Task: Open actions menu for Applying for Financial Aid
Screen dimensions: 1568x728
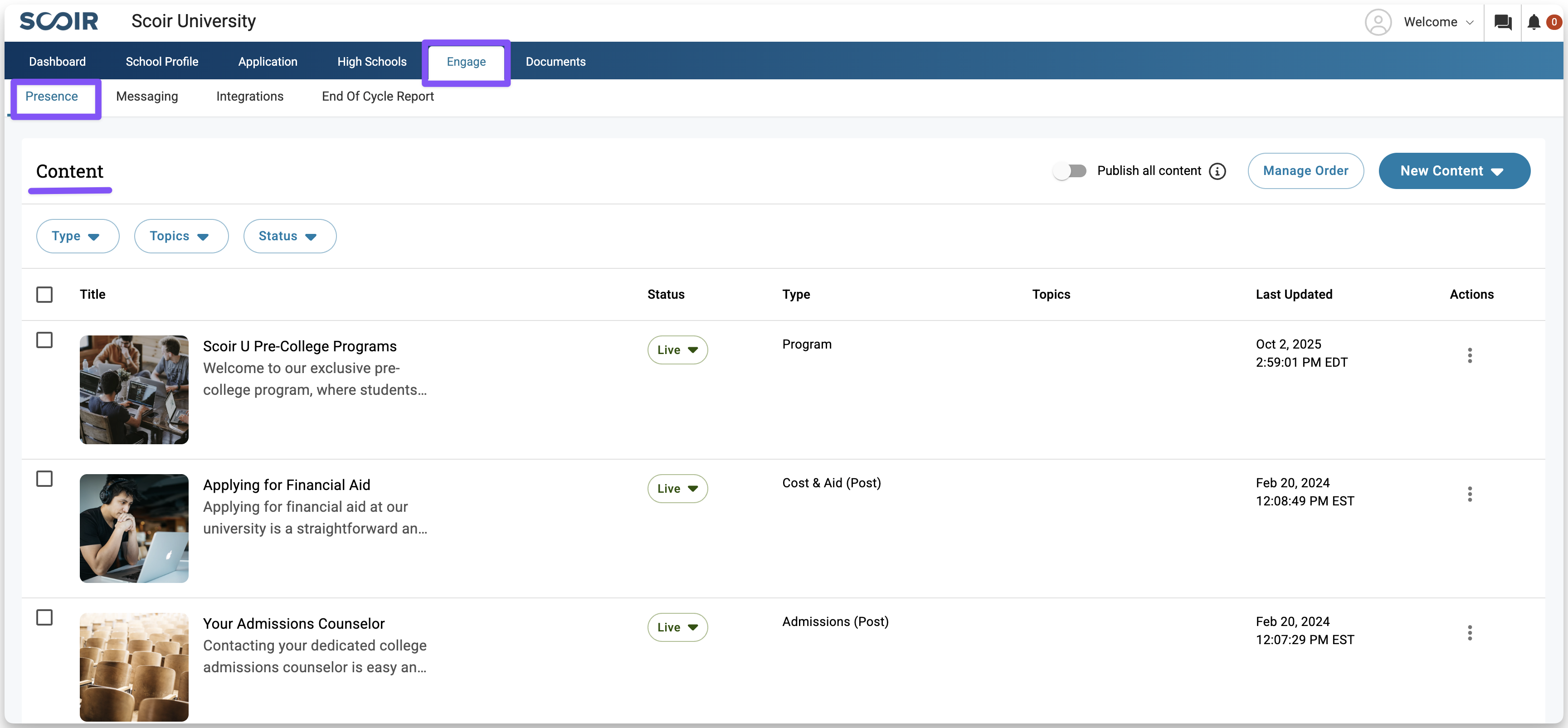Action: (1470, 494)
